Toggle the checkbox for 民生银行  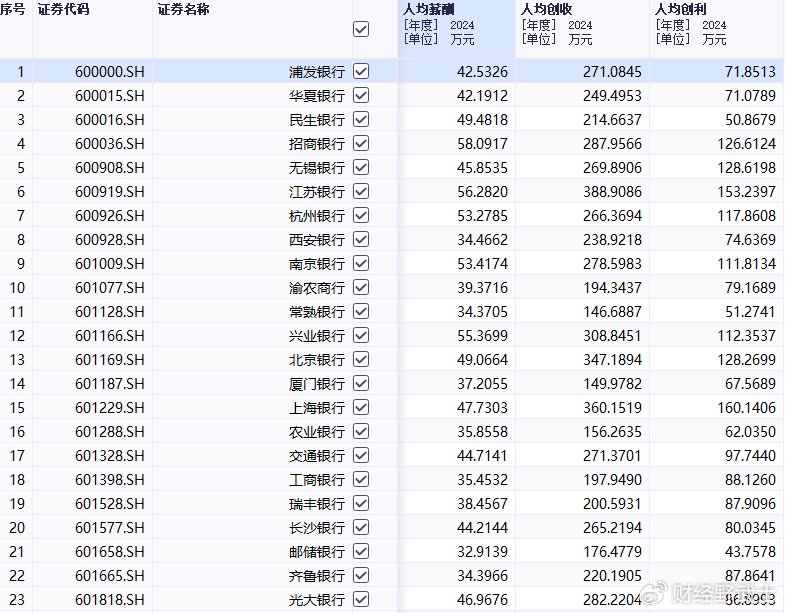click(x=361, y=119)
